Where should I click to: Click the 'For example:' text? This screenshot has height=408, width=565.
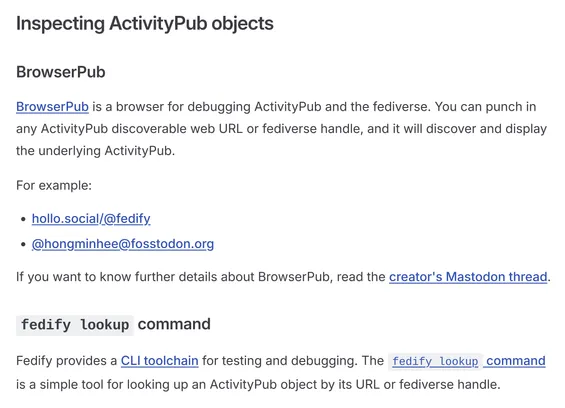54,186
